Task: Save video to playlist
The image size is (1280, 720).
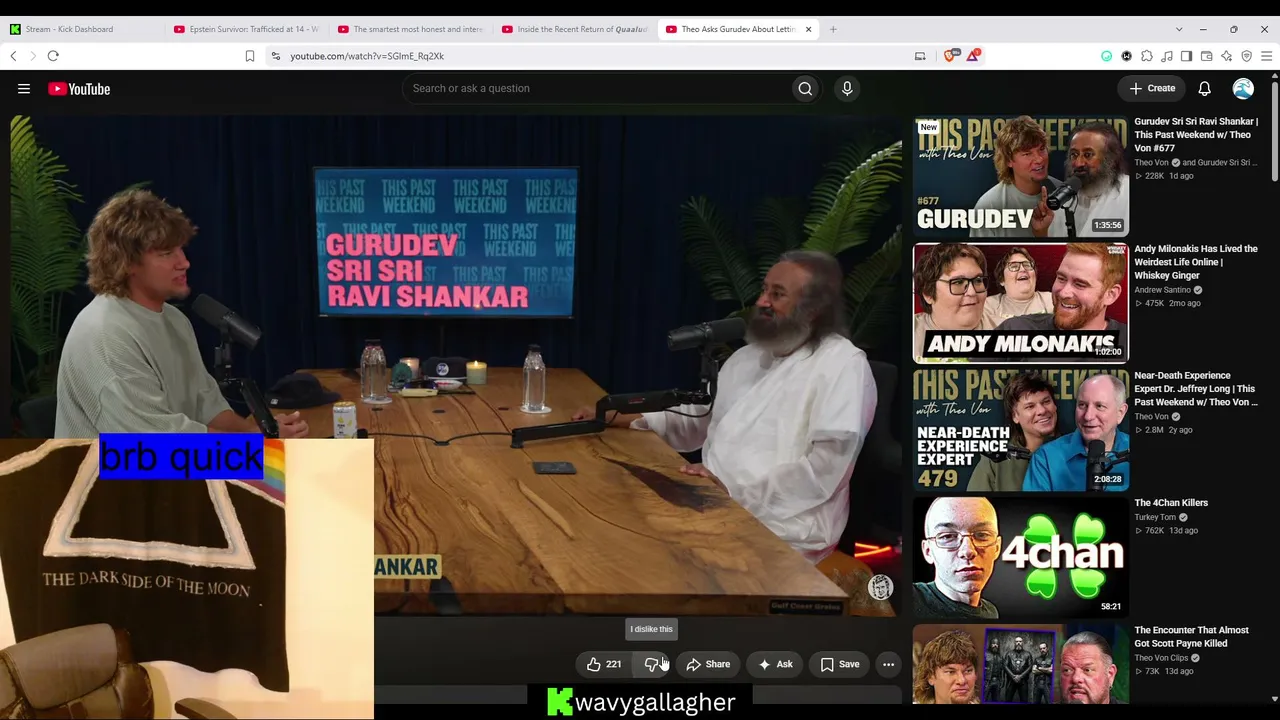Action: (x=840, y=664)
